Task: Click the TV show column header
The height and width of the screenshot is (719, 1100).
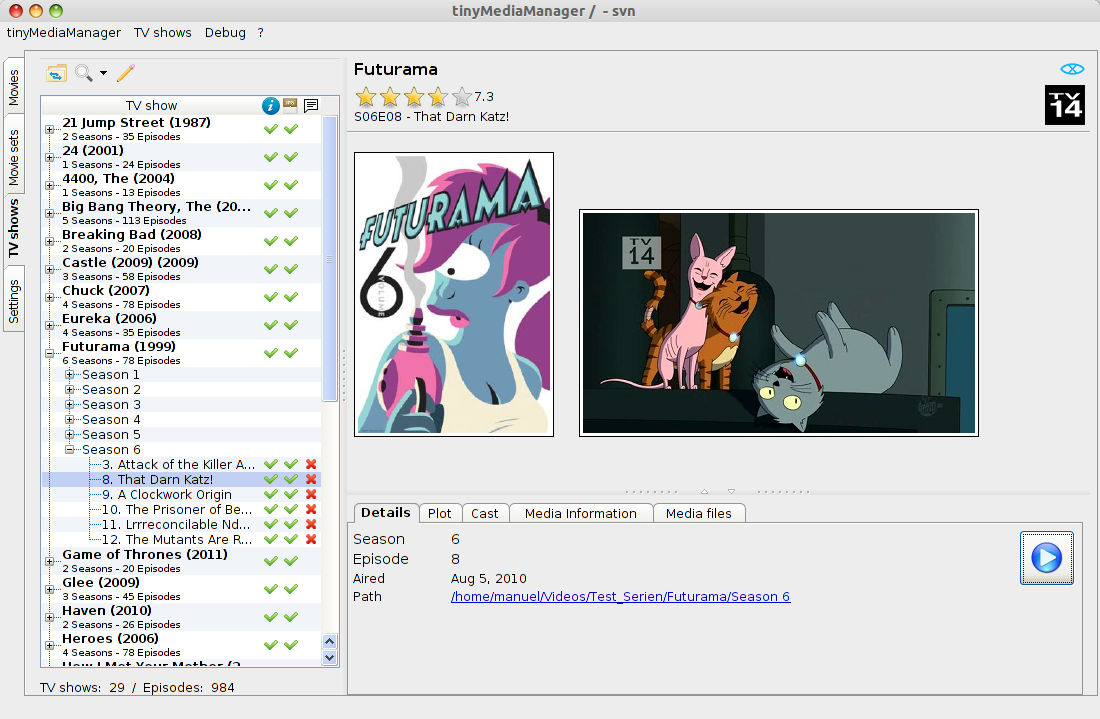Action: click(x=151, y=105)
